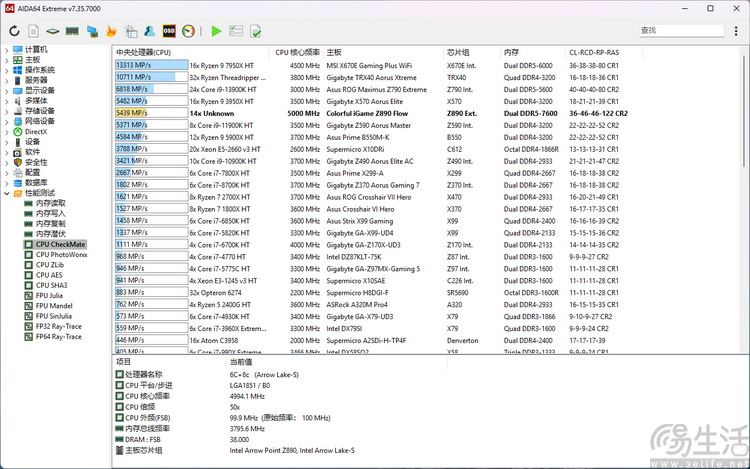Image resolution: width=750 pixels, height=469 pixels.
Task: Select the CPU SHA3 benchmark
Action: point(51,285)
